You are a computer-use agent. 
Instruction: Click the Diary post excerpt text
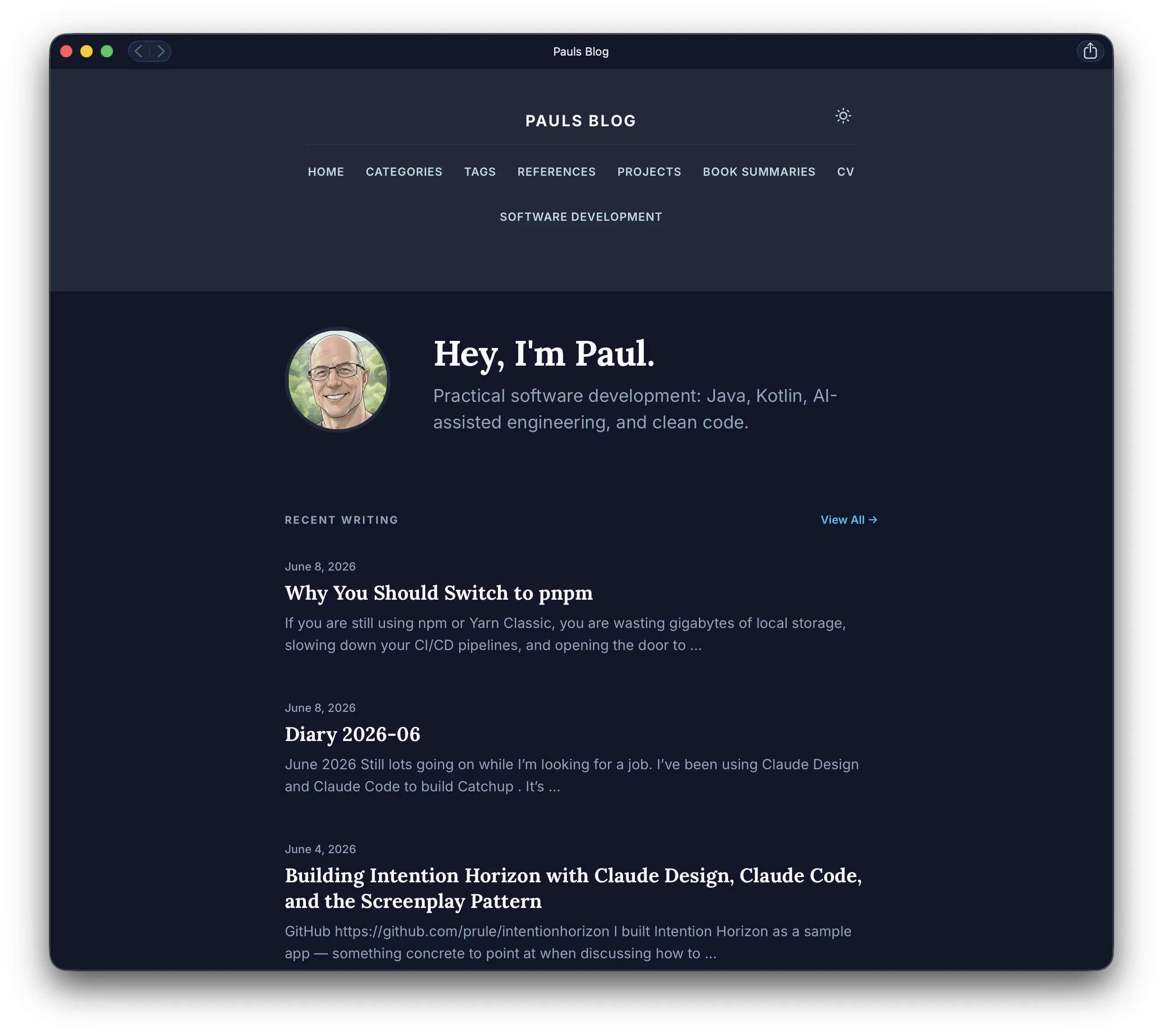click(571, 775)
